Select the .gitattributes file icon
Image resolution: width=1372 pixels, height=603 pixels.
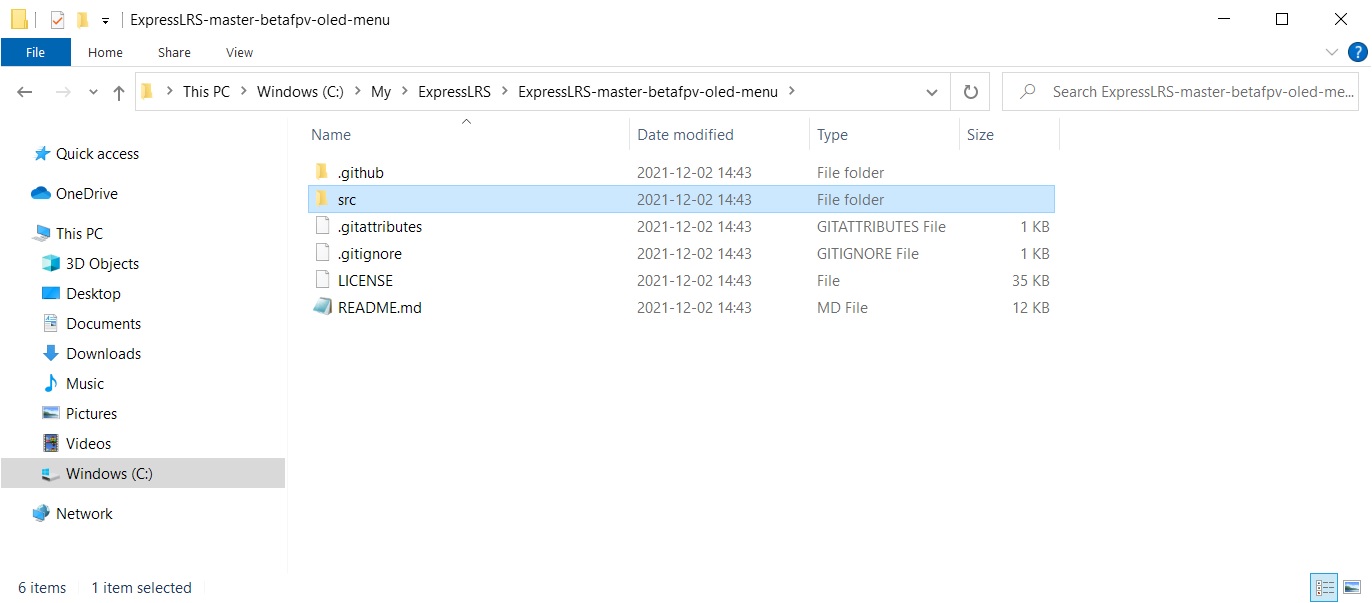tap(322, 226)
